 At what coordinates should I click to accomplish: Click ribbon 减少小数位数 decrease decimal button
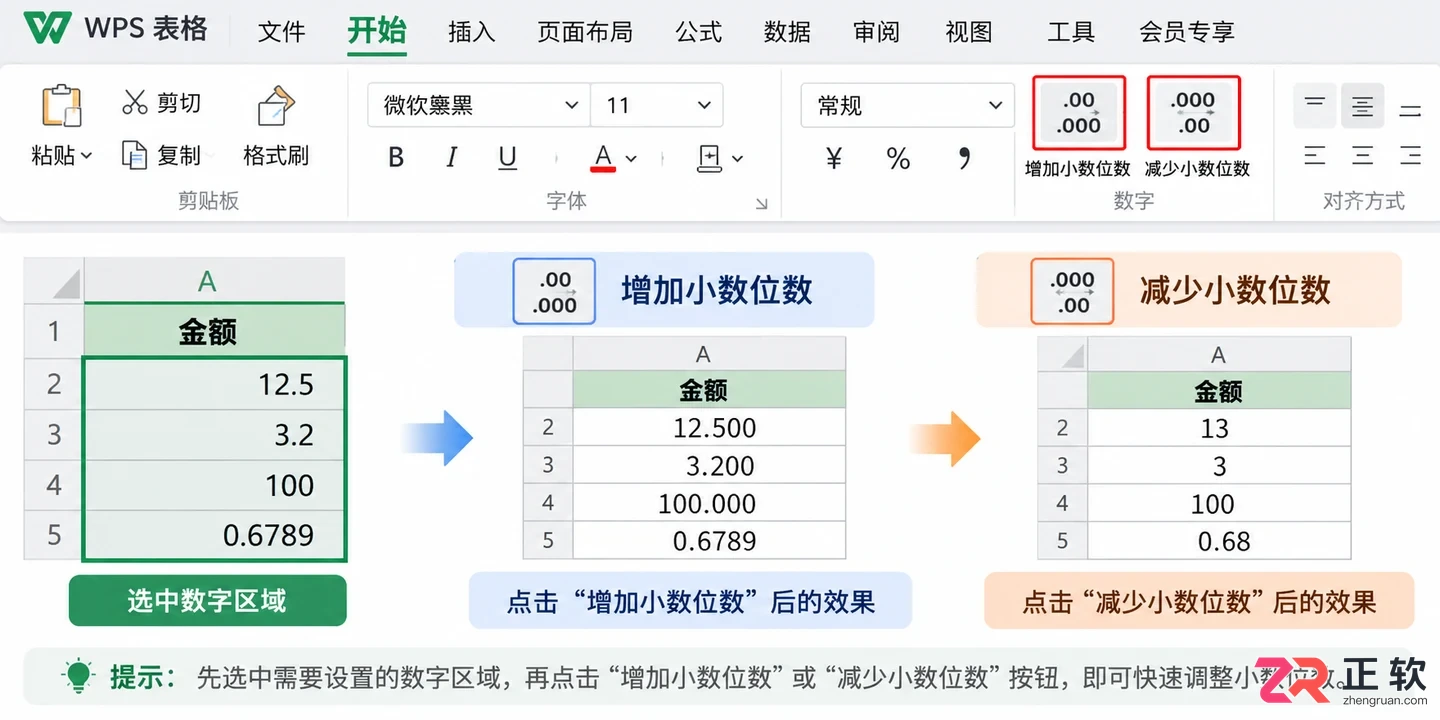(1193, 113)
